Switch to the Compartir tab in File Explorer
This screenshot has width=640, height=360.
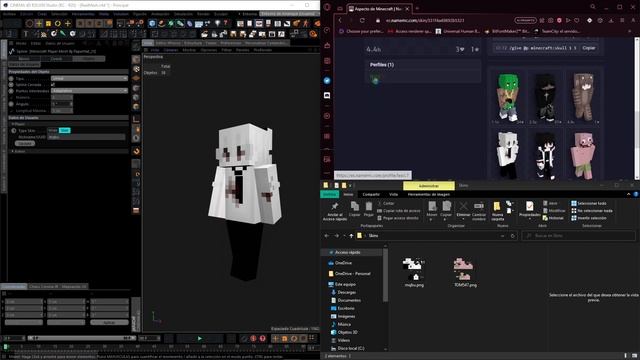click(371, 194)
